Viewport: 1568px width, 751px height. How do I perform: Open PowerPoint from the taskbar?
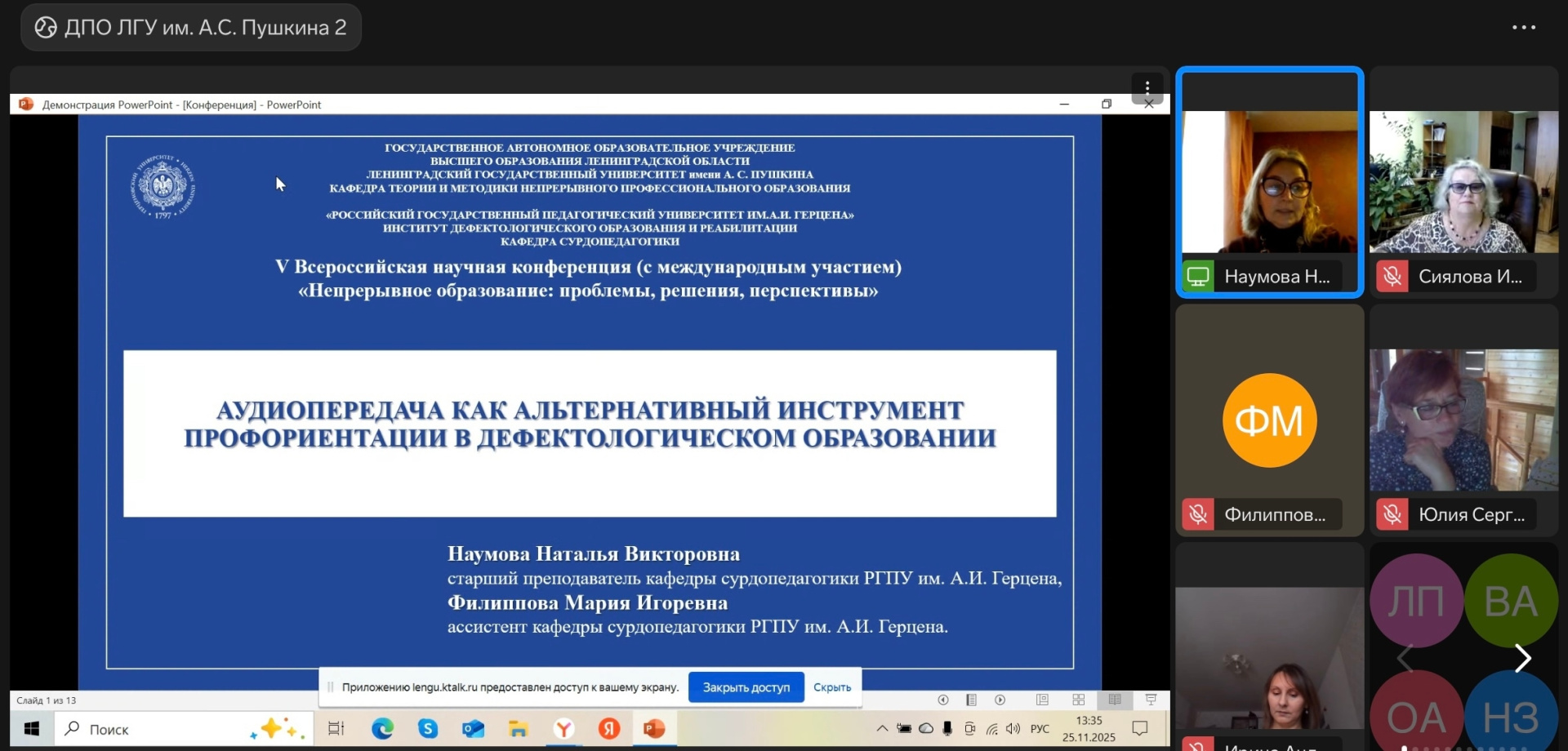pyautogui.click(x=654, y=729)
